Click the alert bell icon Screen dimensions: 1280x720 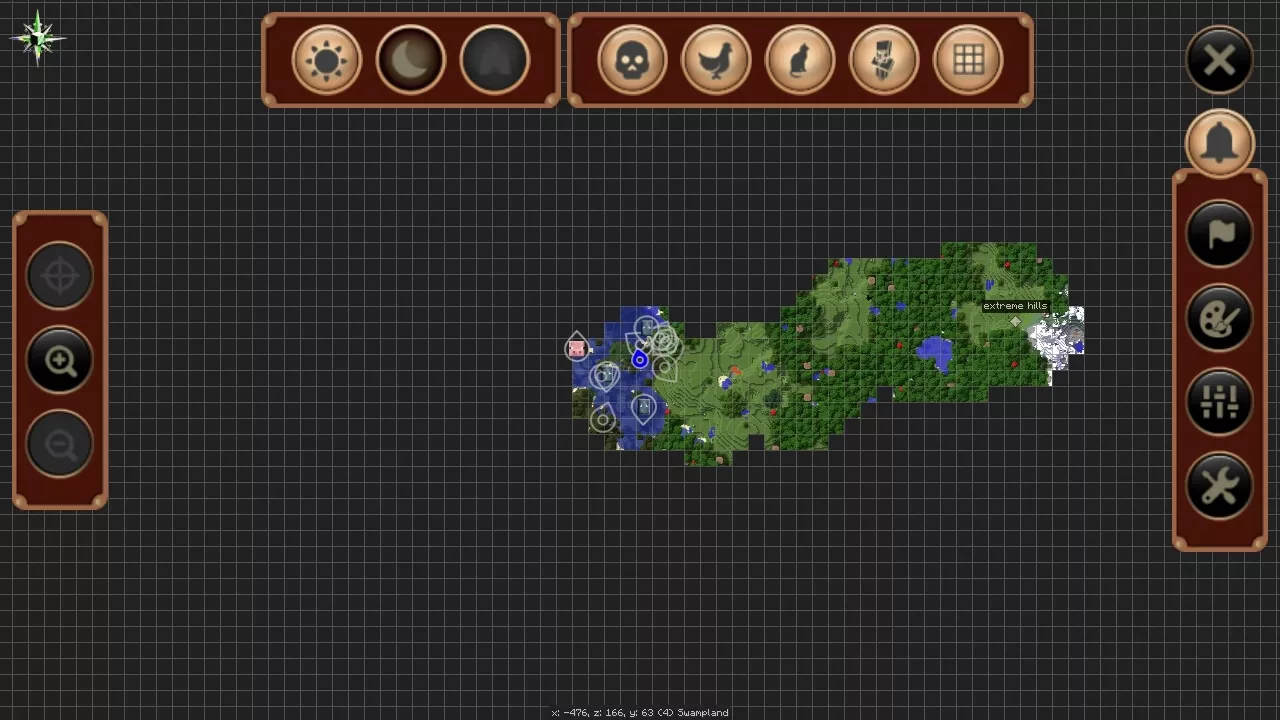click(1220, 144)
